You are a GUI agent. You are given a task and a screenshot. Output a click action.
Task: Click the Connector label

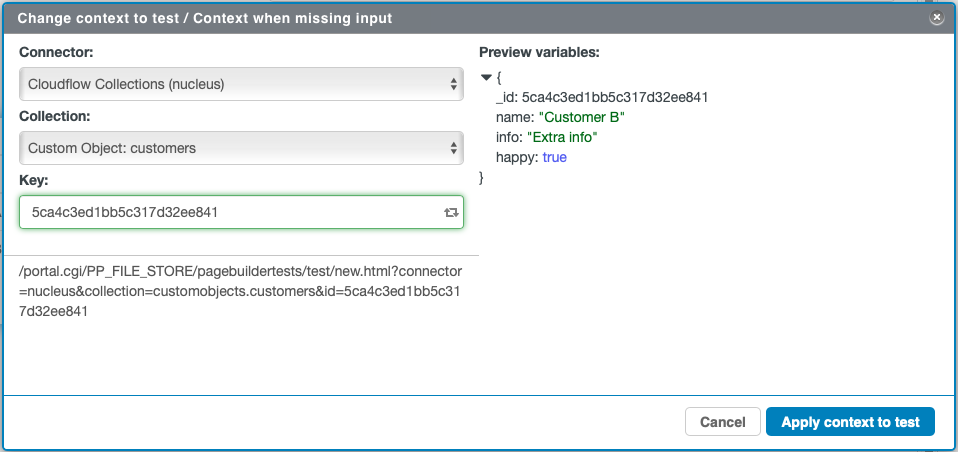[56, 53]
